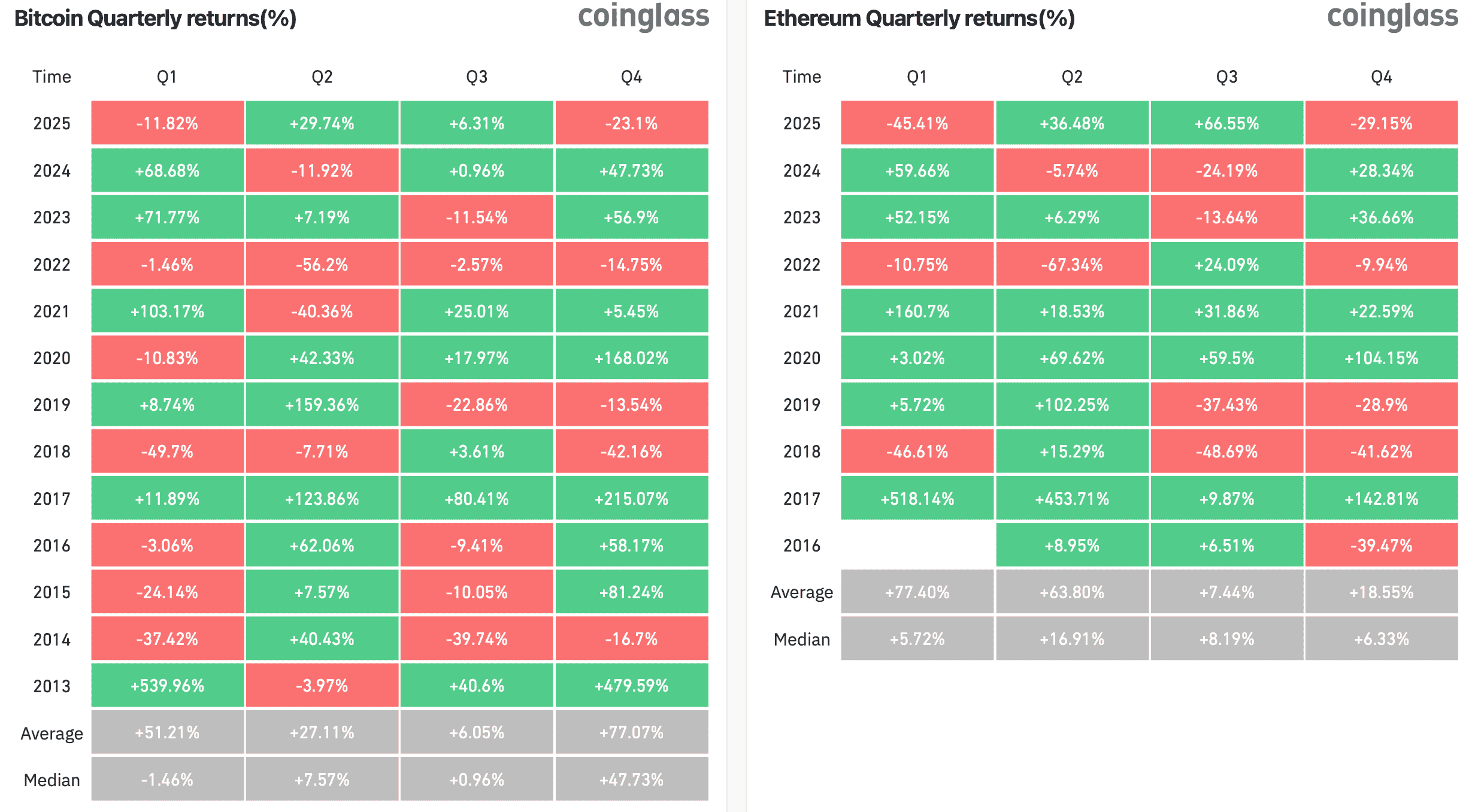
Task: Select Bitcoin 2013 Q1 cell showing +539.96%
Action: 167,686
